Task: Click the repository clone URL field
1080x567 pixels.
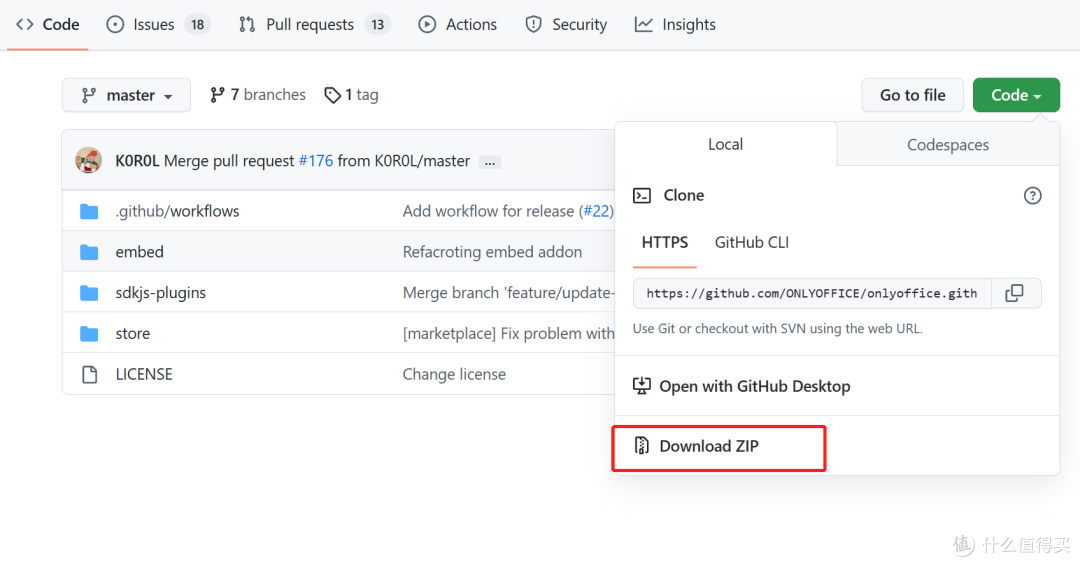Action: coord(811,293)
